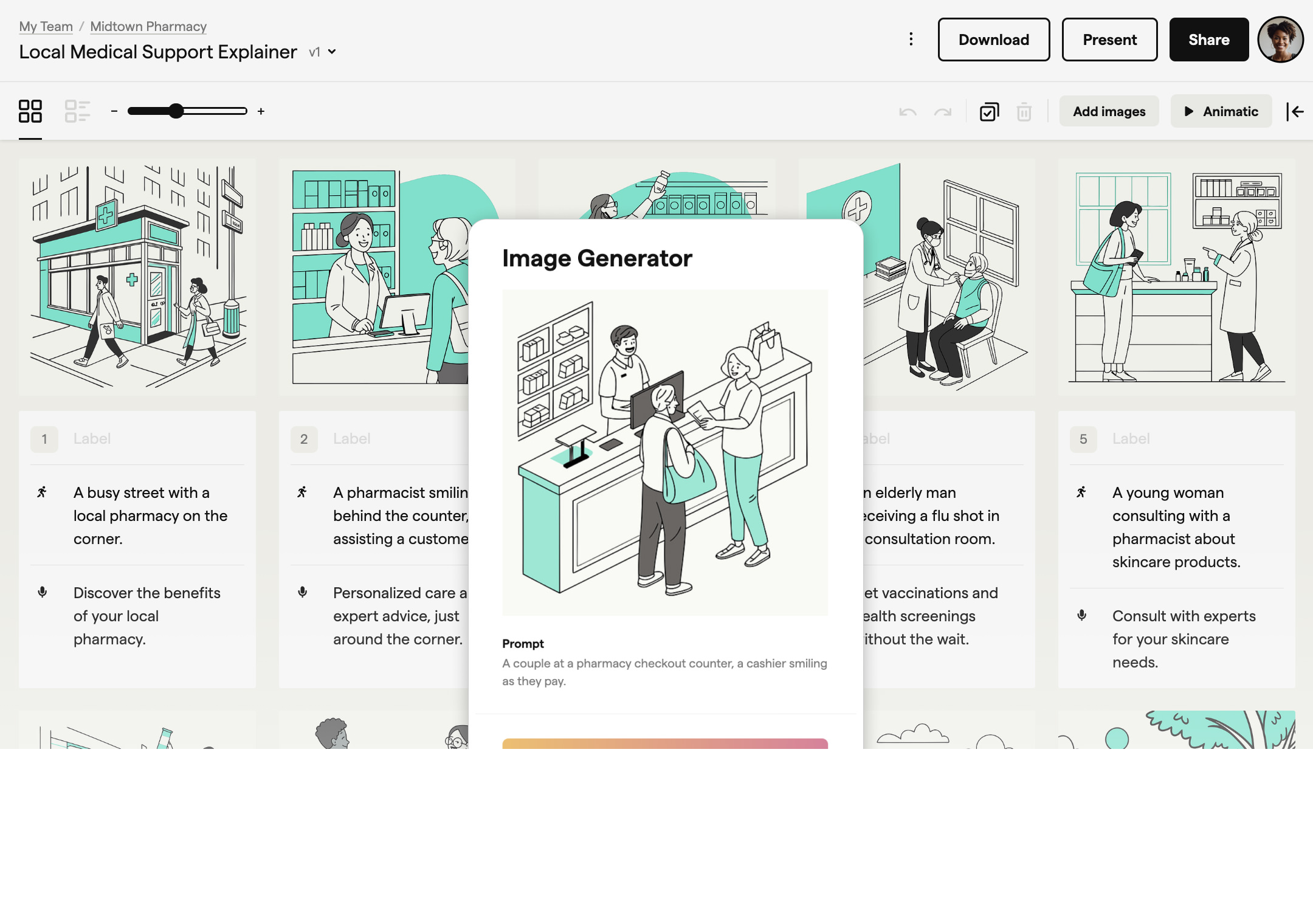Switch to grid view layout

(31, 111)
